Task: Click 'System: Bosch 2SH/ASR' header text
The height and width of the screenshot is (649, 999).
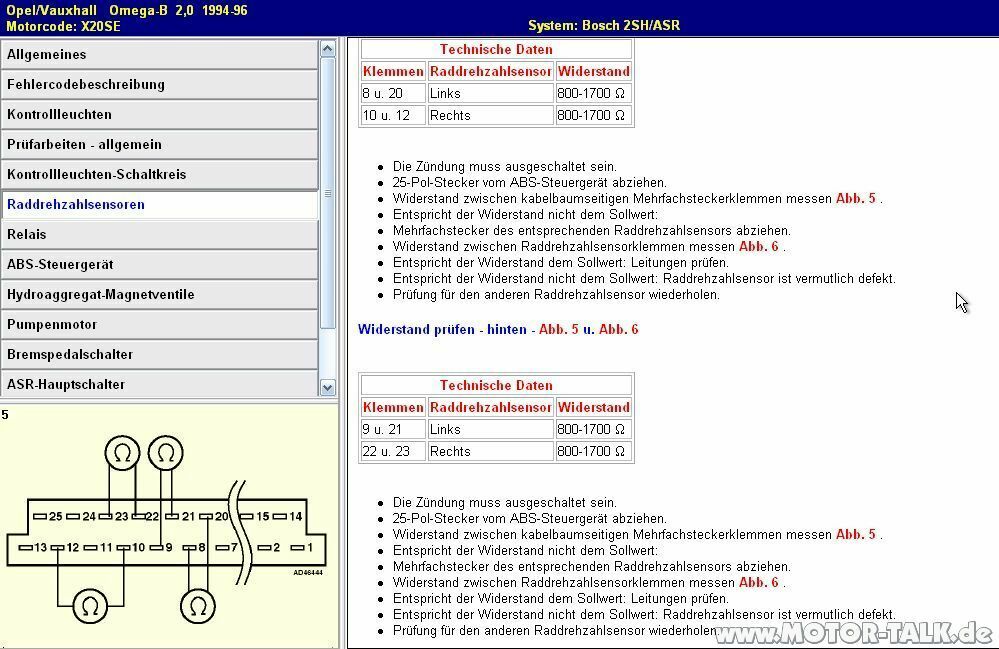Action: point(604,25)
